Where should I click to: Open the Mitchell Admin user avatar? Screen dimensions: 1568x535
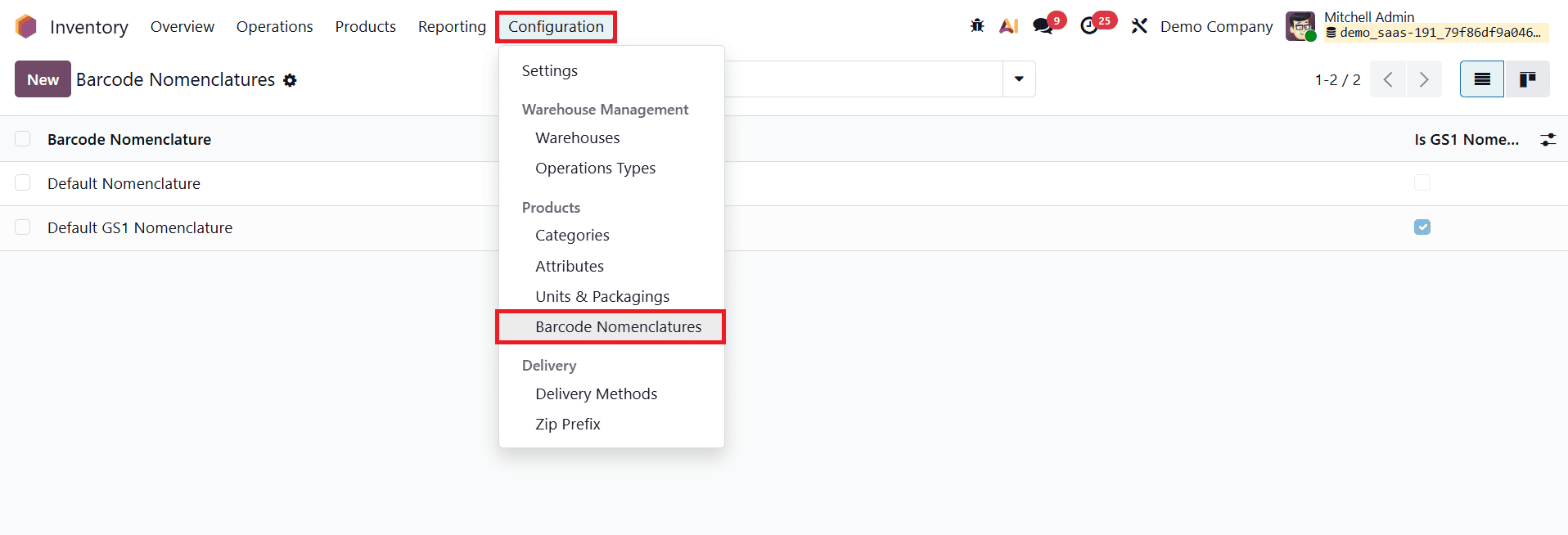[1300, 25]
